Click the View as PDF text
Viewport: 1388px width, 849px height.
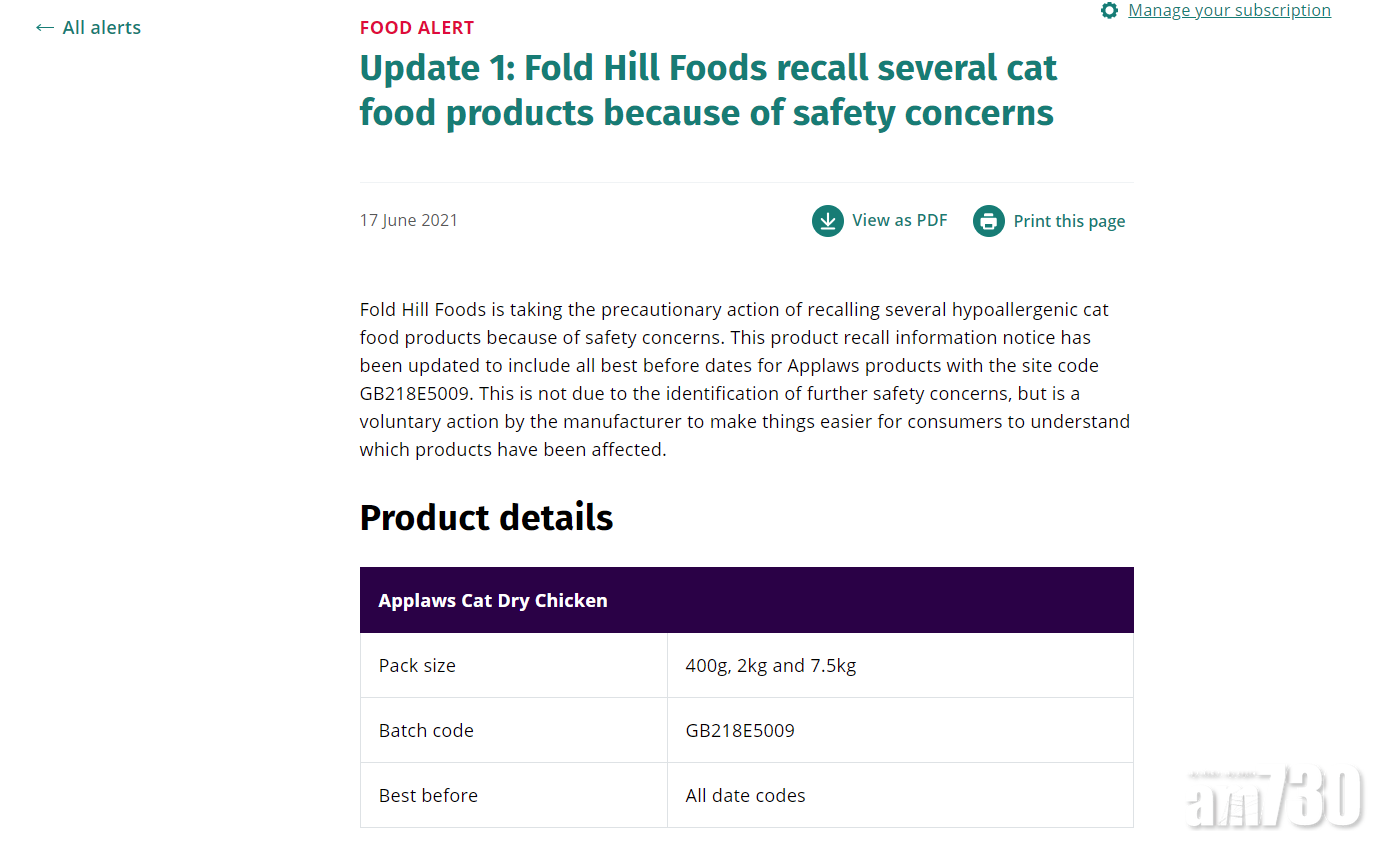[899, 221]
